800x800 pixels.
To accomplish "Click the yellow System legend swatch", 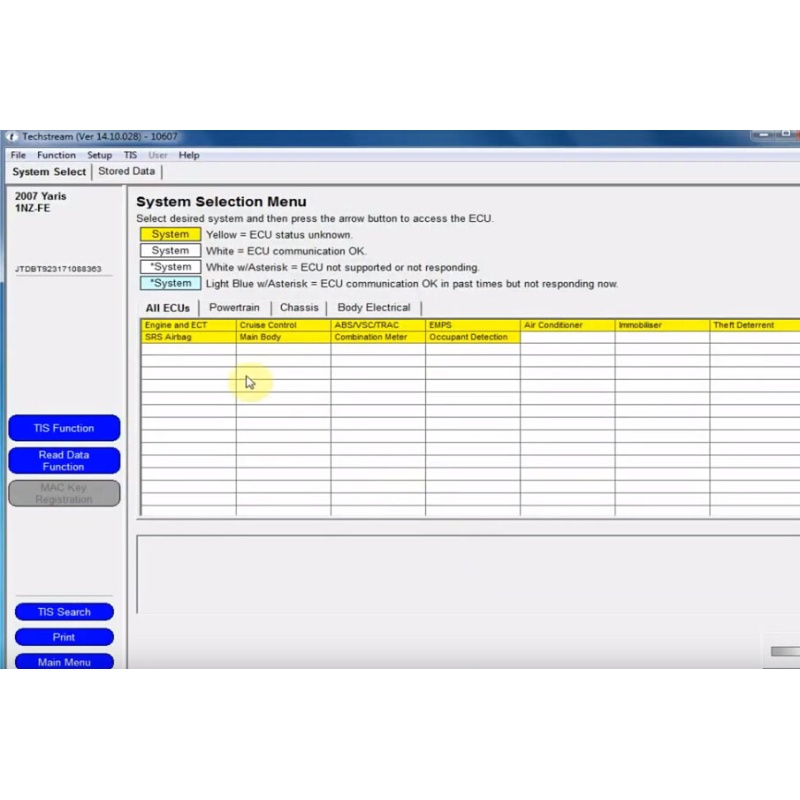I will point(170,234).
